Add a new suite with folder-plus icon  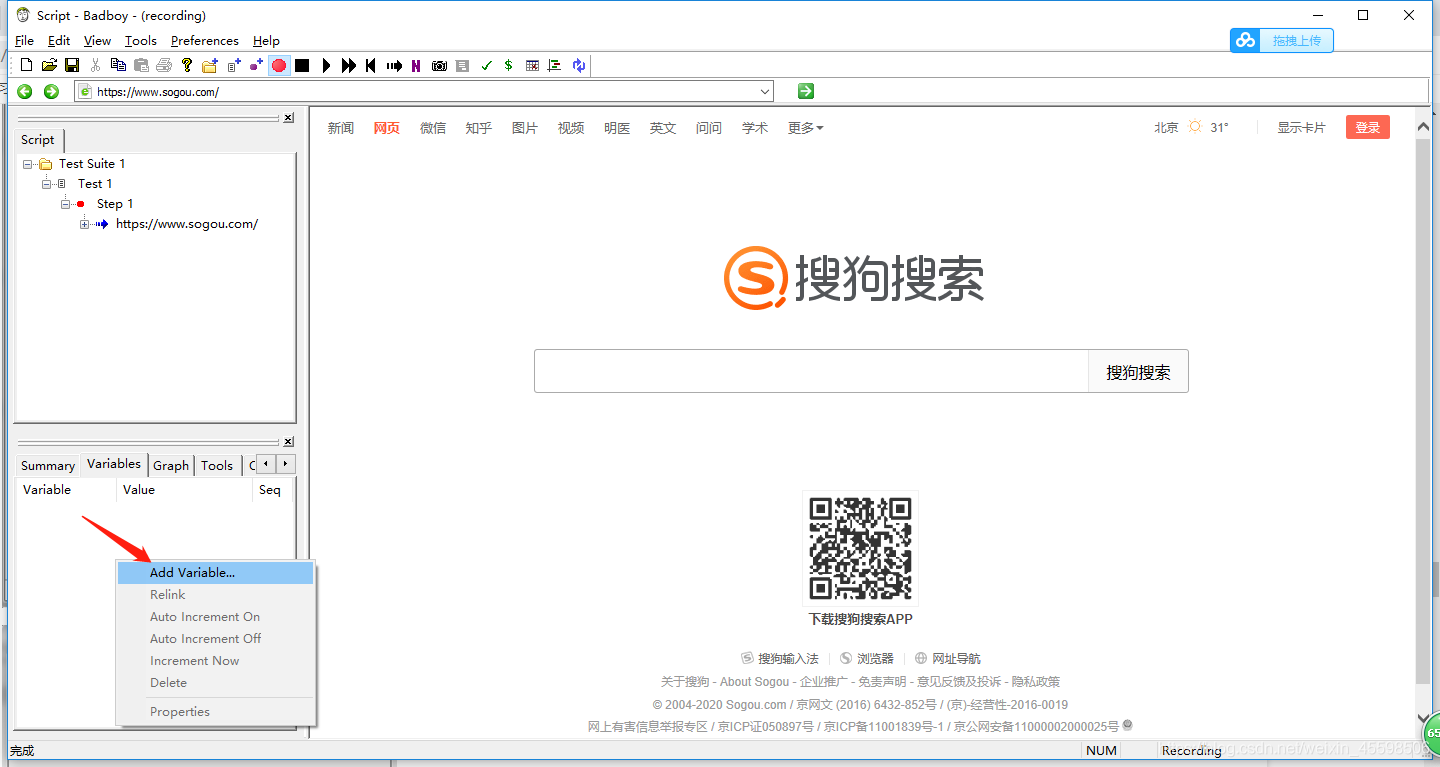[210, 65]
